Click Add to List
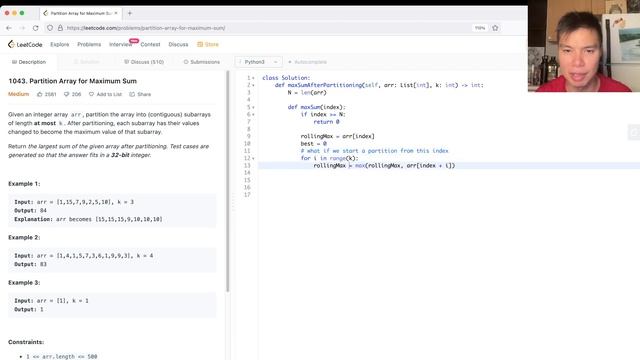640x360 pixels. [105, 94]
